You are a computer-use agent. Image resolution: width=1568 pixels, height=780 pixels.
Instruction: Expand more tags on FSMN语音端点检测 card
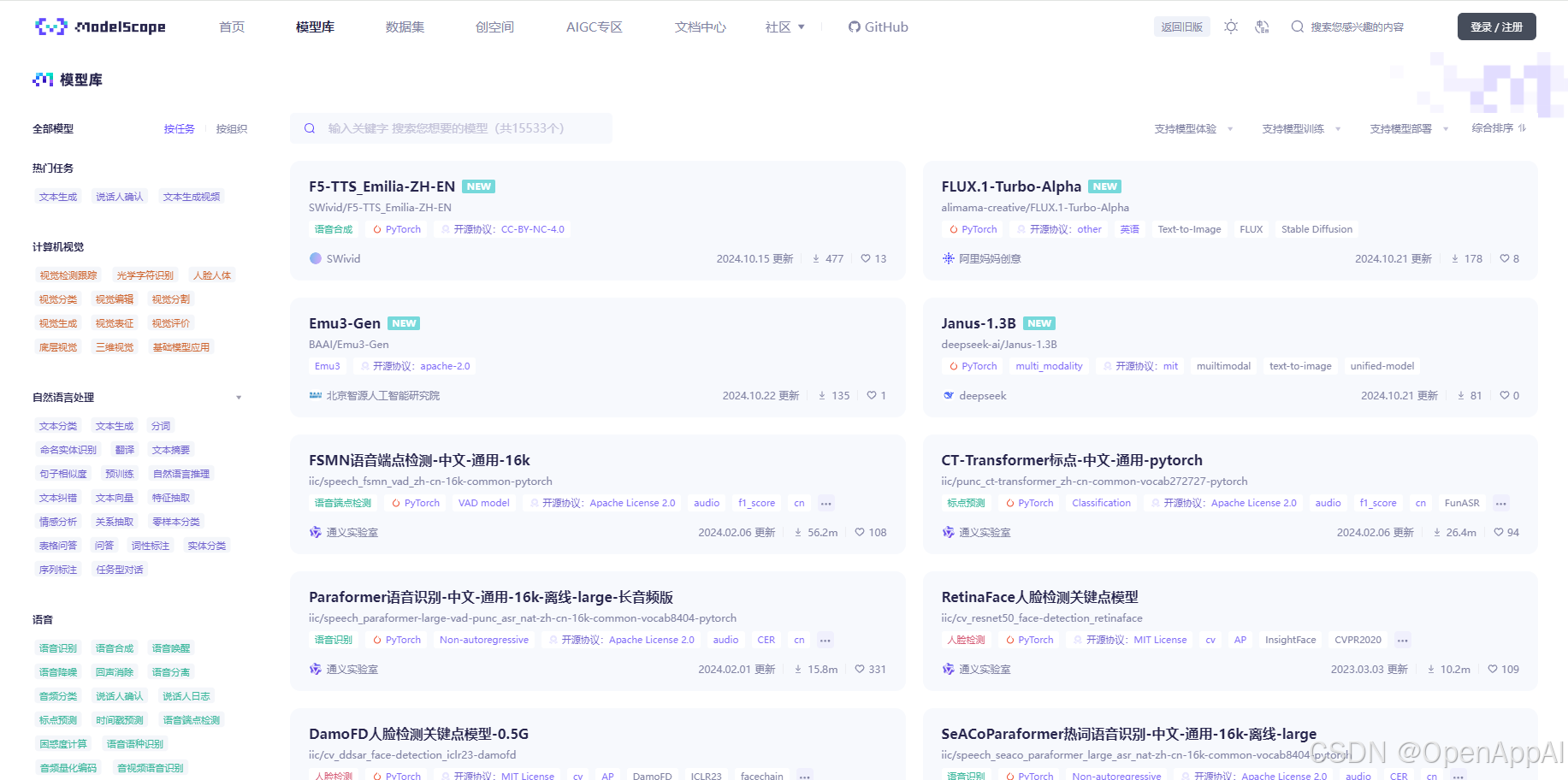pyautogui.click(x=825, y=503)
